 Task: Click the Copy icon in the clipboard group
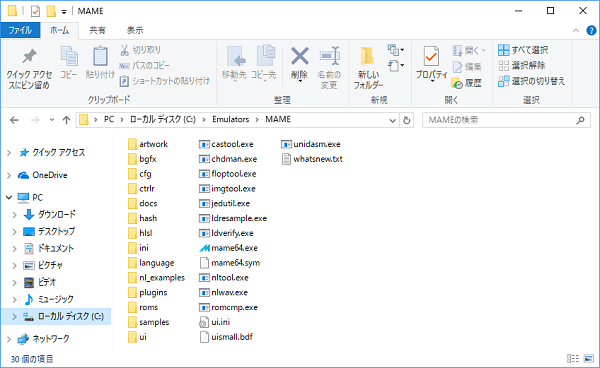click(x=69, y=57)
